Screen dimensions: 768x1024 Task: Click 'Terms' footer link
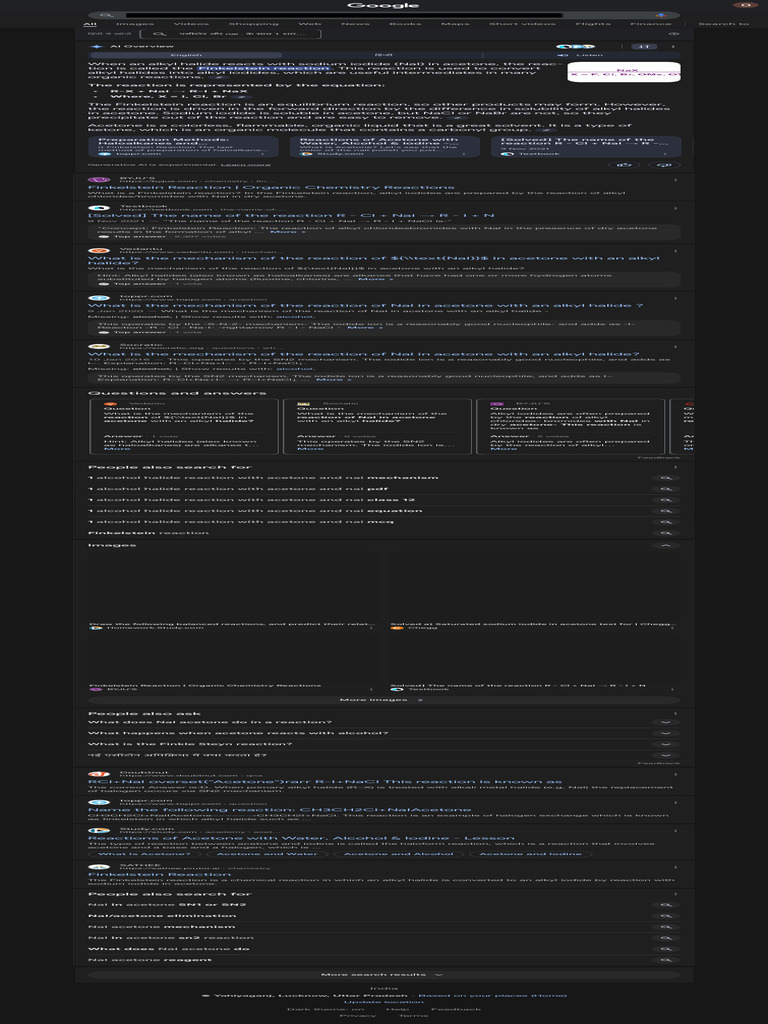(x=413, y=1016)
